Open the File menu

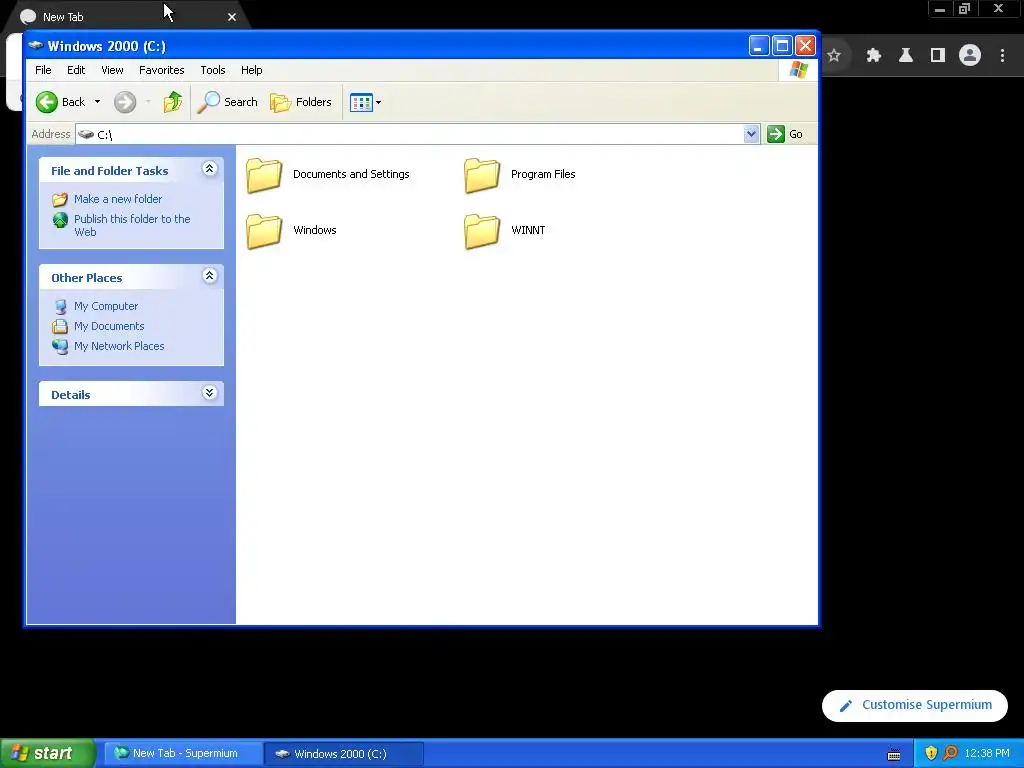tap(43, 70)
